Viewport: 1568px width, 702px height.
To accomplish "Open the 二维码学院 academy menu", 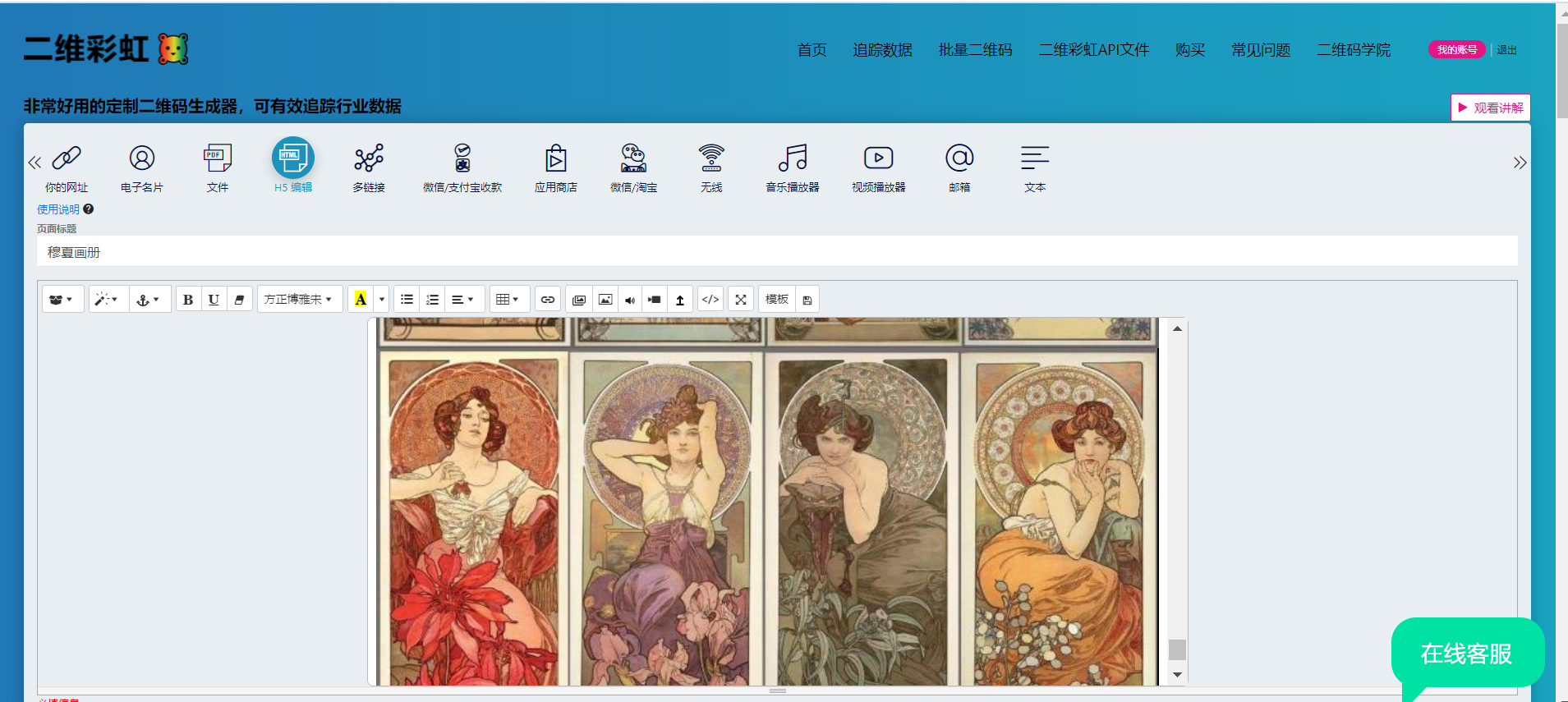I will pos(1354,50).
